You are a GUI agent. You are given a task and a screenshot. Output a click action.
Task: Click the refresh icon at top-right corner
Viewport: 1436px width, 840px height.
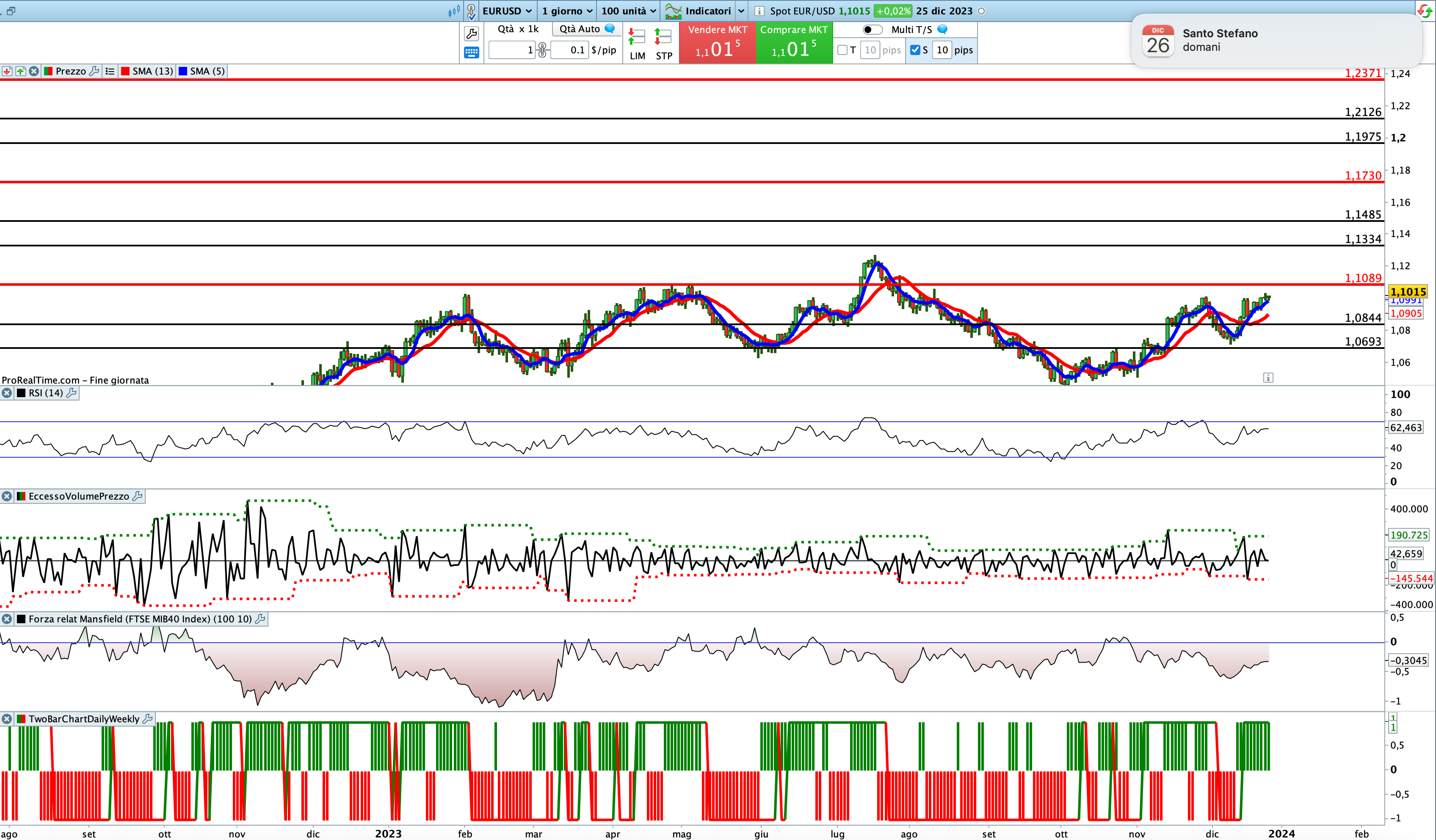point(1425,11)
